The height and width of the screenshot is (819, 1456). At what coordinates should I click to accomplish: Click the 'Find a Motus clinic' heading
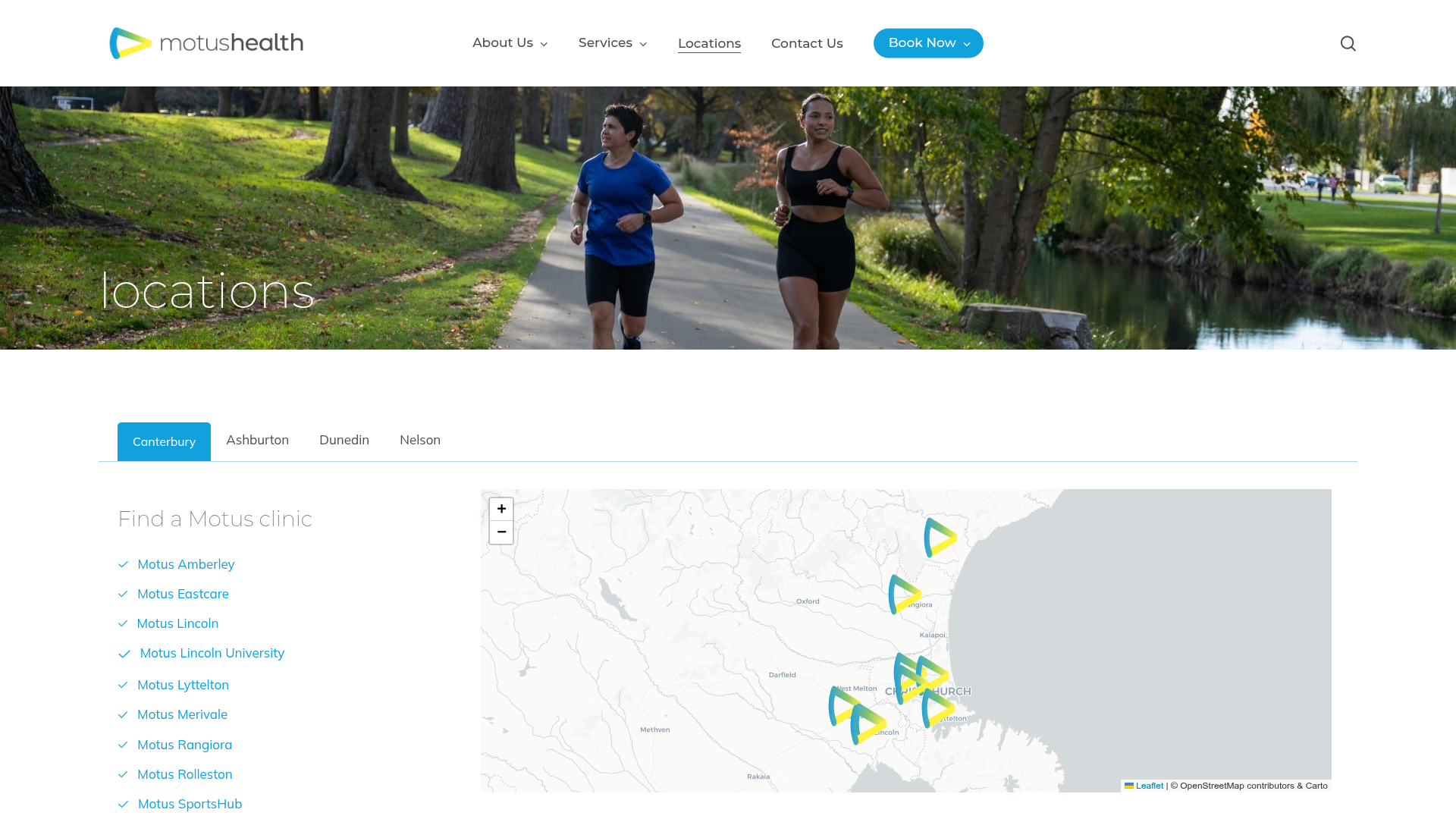pos(215,519)
